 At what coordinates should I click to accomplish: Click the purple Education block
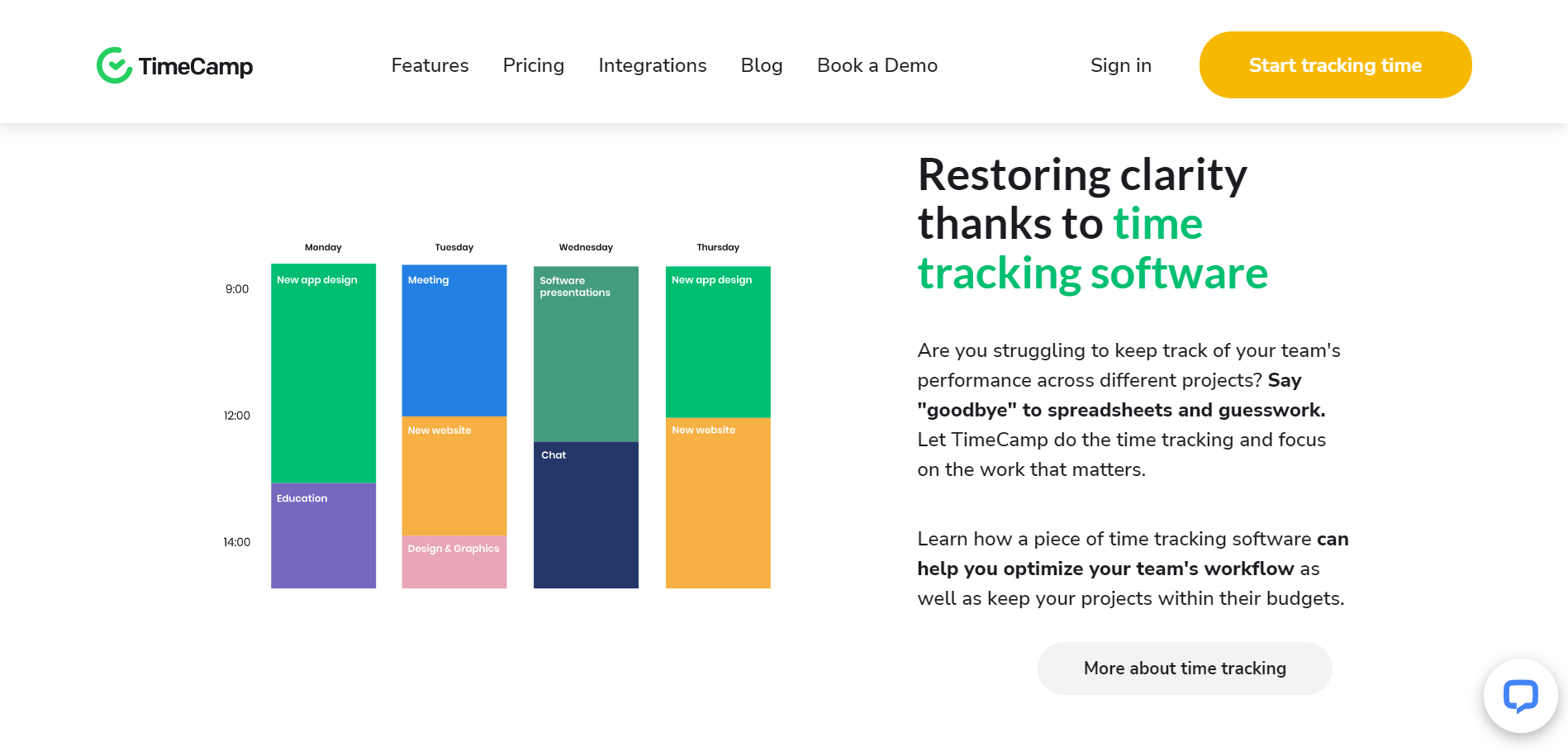click(x=323, y=535)
